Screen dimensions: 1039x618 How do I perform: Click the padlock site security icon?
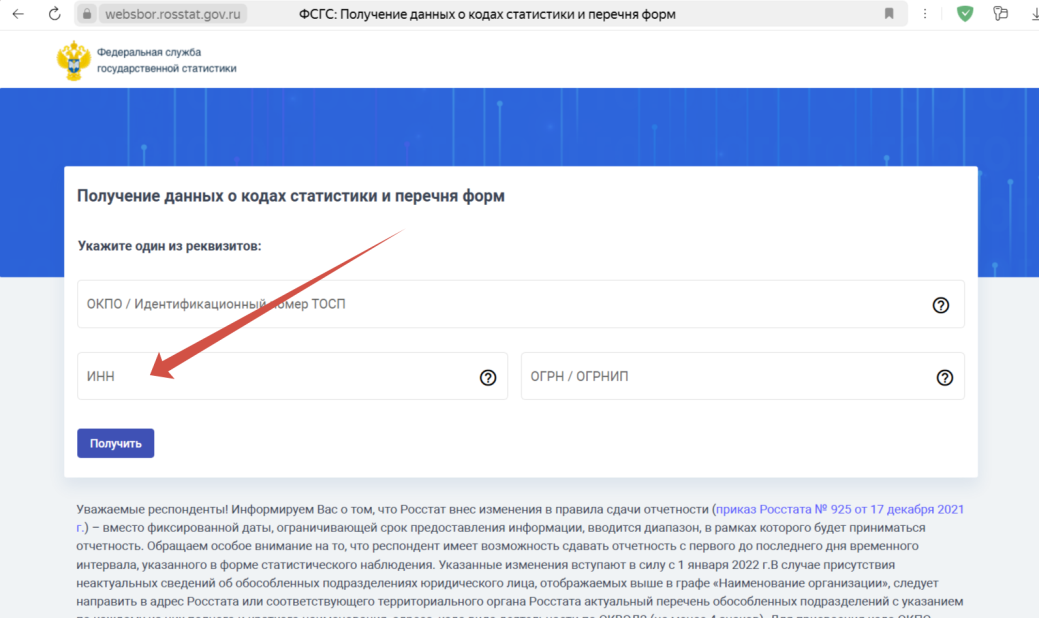click(87, 14)
